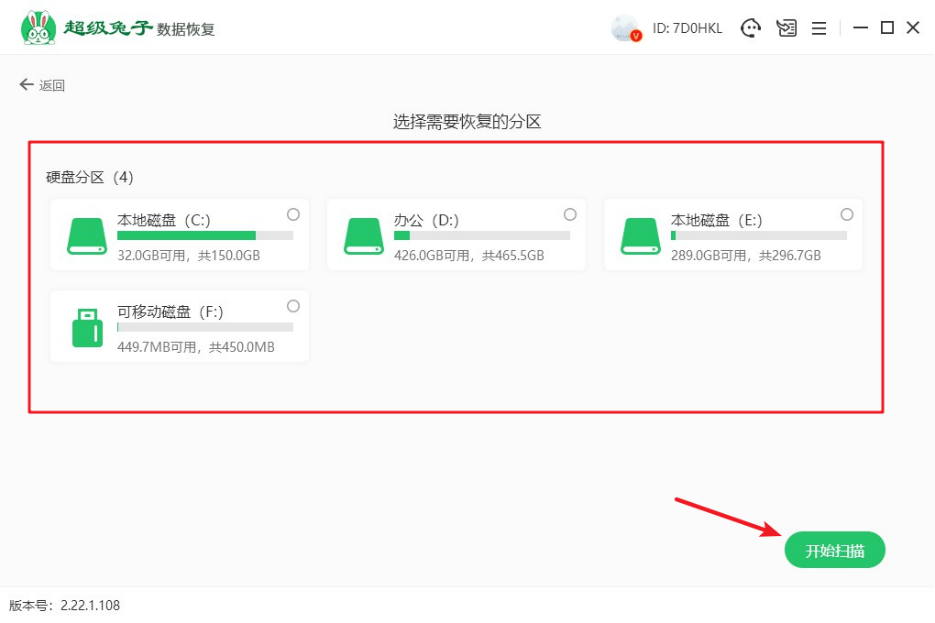
Task: Click the back arrow icon
Action: pyautogui.click(x=26, y=85)
